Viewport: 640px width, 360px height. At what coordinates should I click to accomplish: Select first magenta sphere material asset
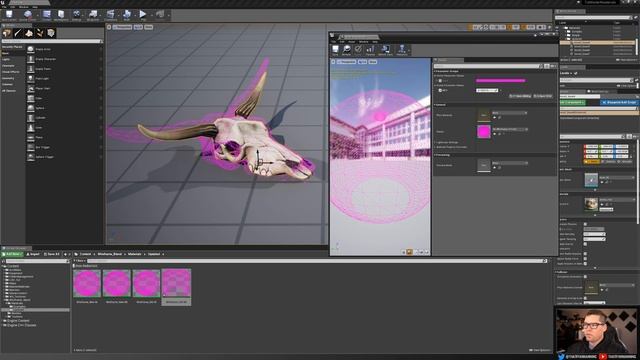(x=87, y=283)
